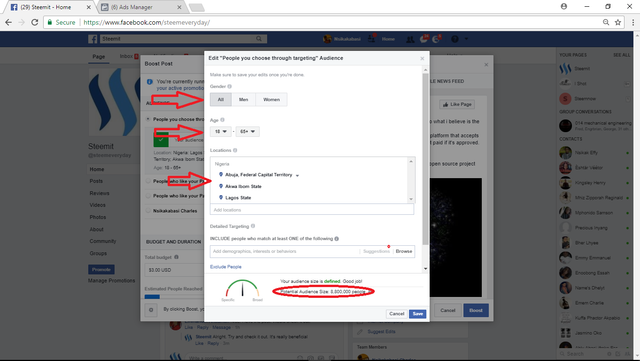Switch to the Ads Manager browser tab

pos(141,7)
